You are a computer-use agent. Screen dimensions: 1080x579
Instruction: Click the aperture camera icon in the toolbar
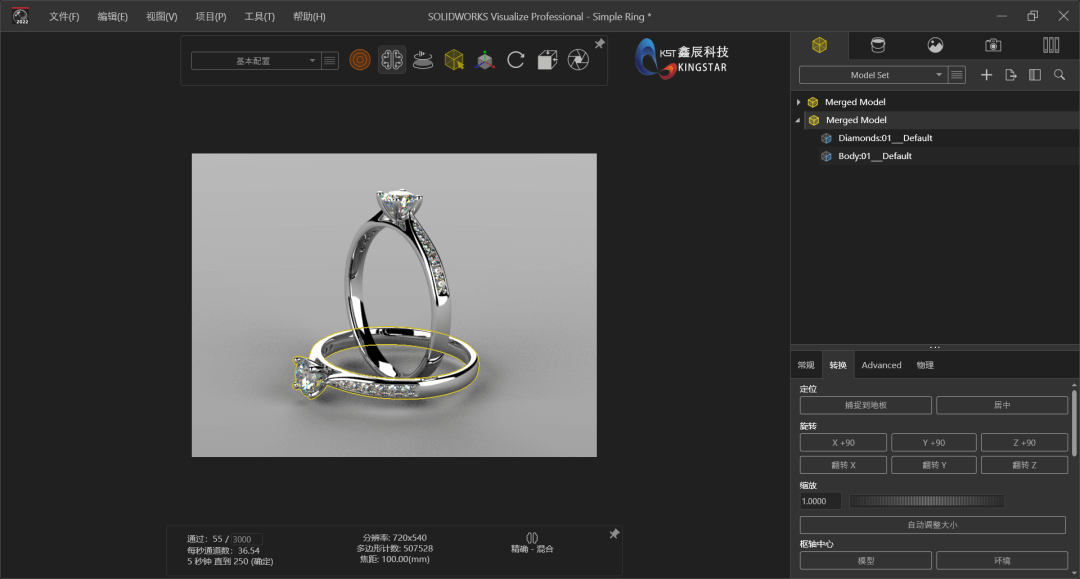pyautogui.click(x=578, y=60)
